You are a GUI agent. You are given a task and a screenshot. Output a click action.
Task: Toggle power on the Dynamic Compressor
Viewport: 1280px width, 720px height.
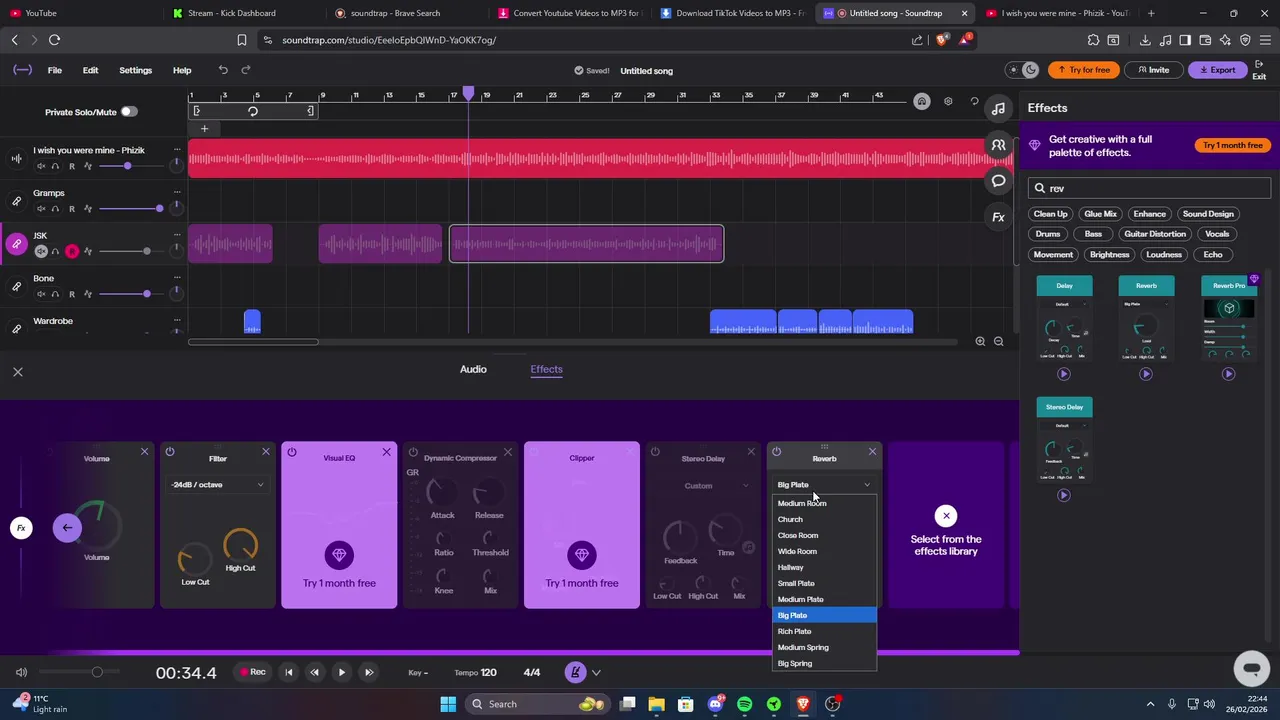coord(413,453)
